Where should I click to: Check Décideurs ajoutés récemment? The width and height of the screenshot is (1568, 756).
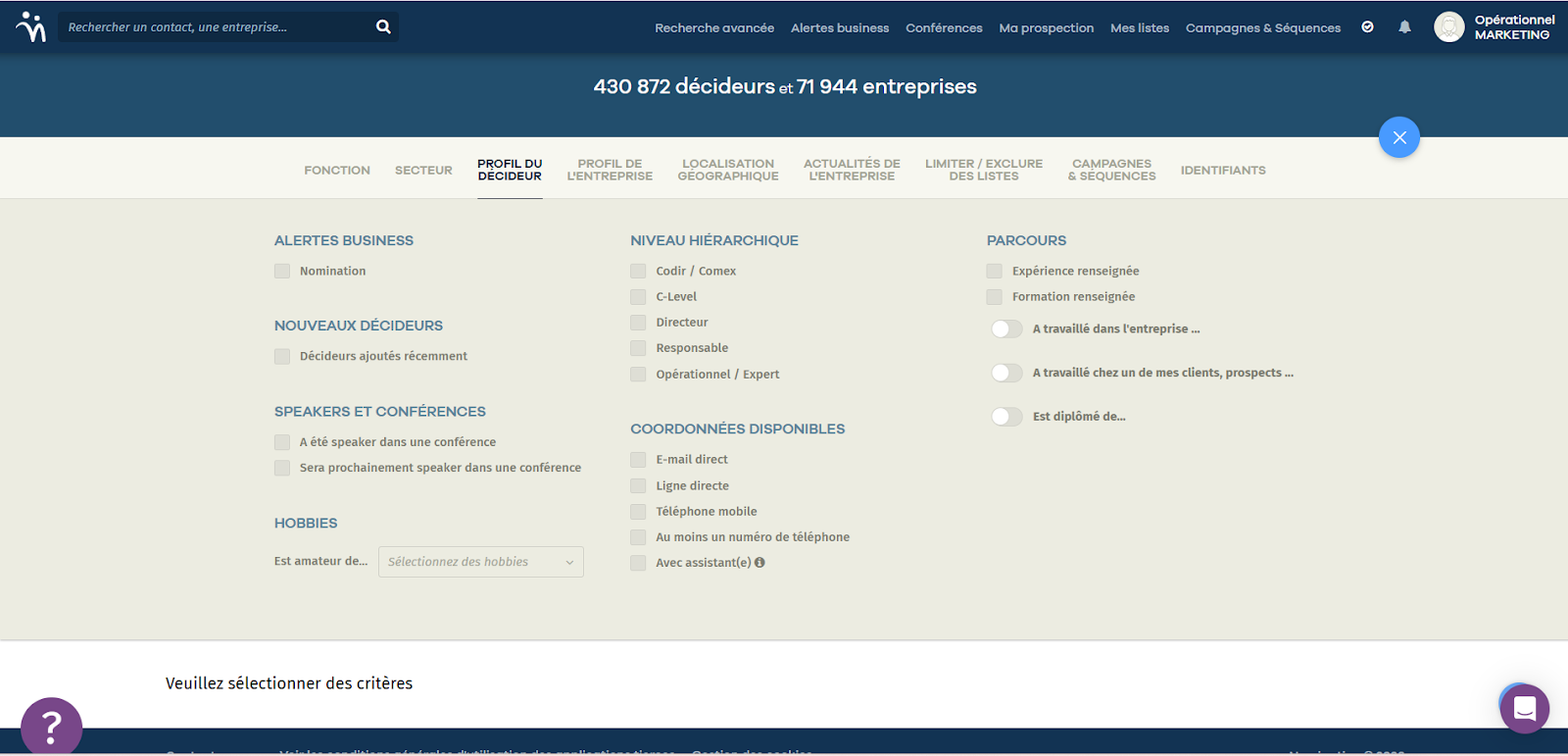click(282, 357)
